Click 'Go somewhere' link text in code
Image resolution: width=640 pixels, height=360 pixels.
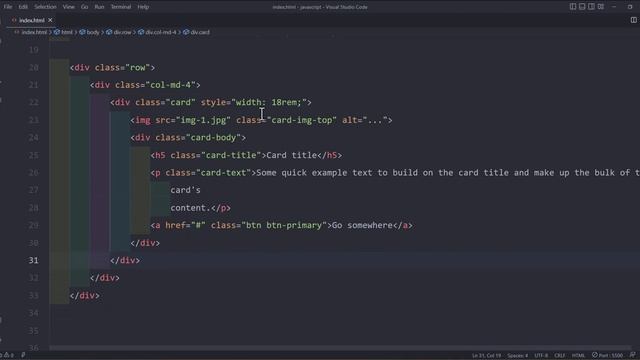coord(362,225)
